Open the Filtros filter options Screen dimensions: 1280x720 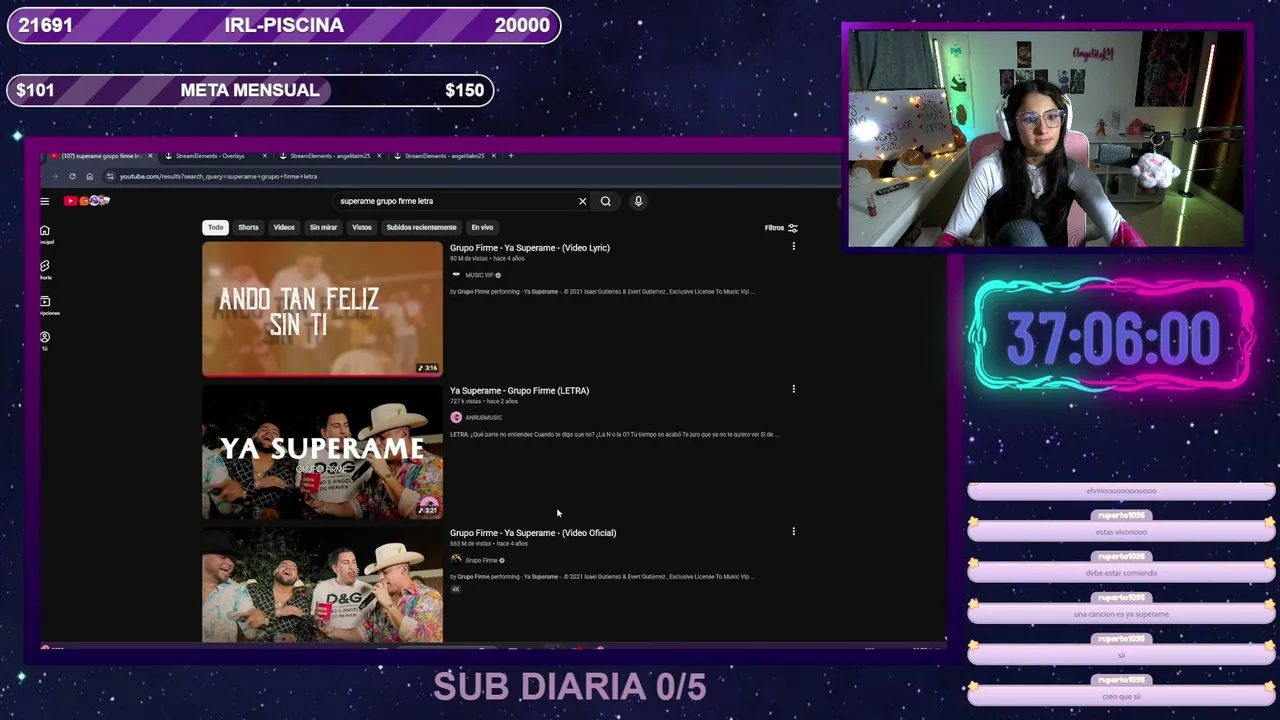[x=781, y=228]
